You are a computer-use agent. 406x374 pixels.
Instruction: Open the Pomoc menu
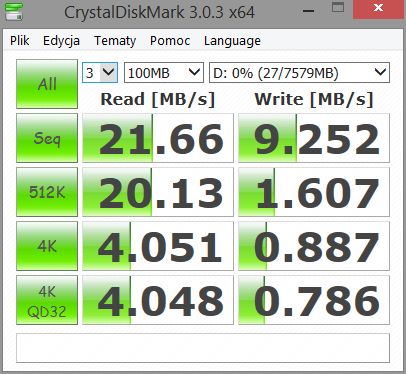coord(170,41)
